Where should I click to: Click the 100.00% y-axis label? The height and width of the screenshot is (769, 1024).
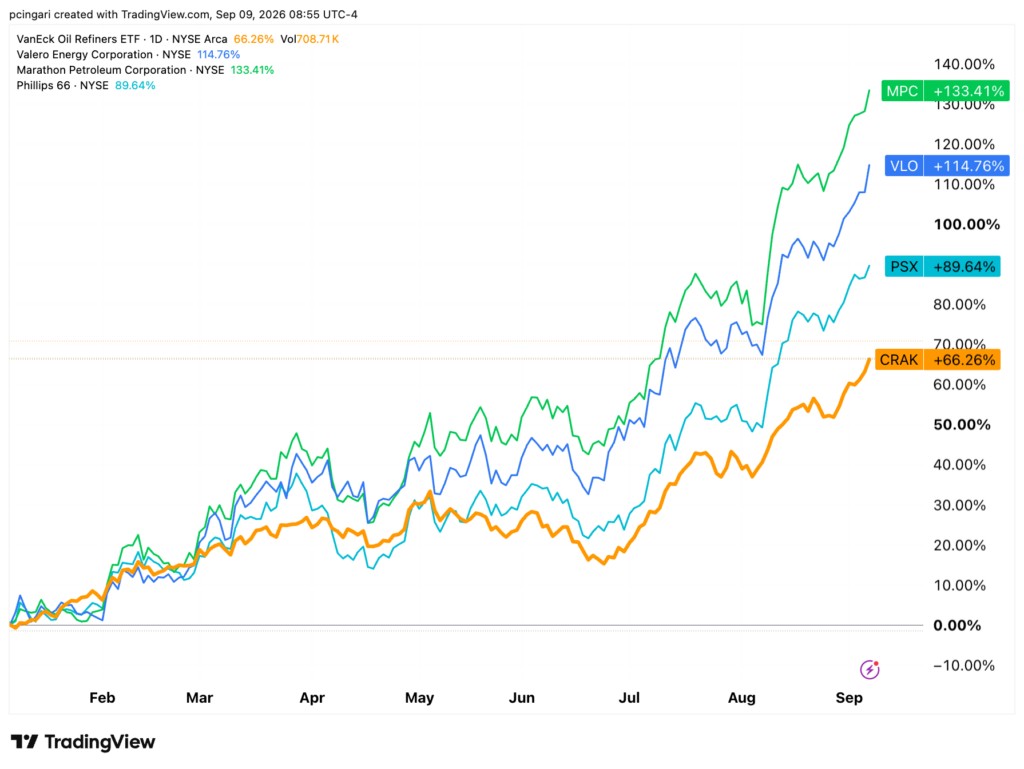pyautogui.click(x=967, y=225)
